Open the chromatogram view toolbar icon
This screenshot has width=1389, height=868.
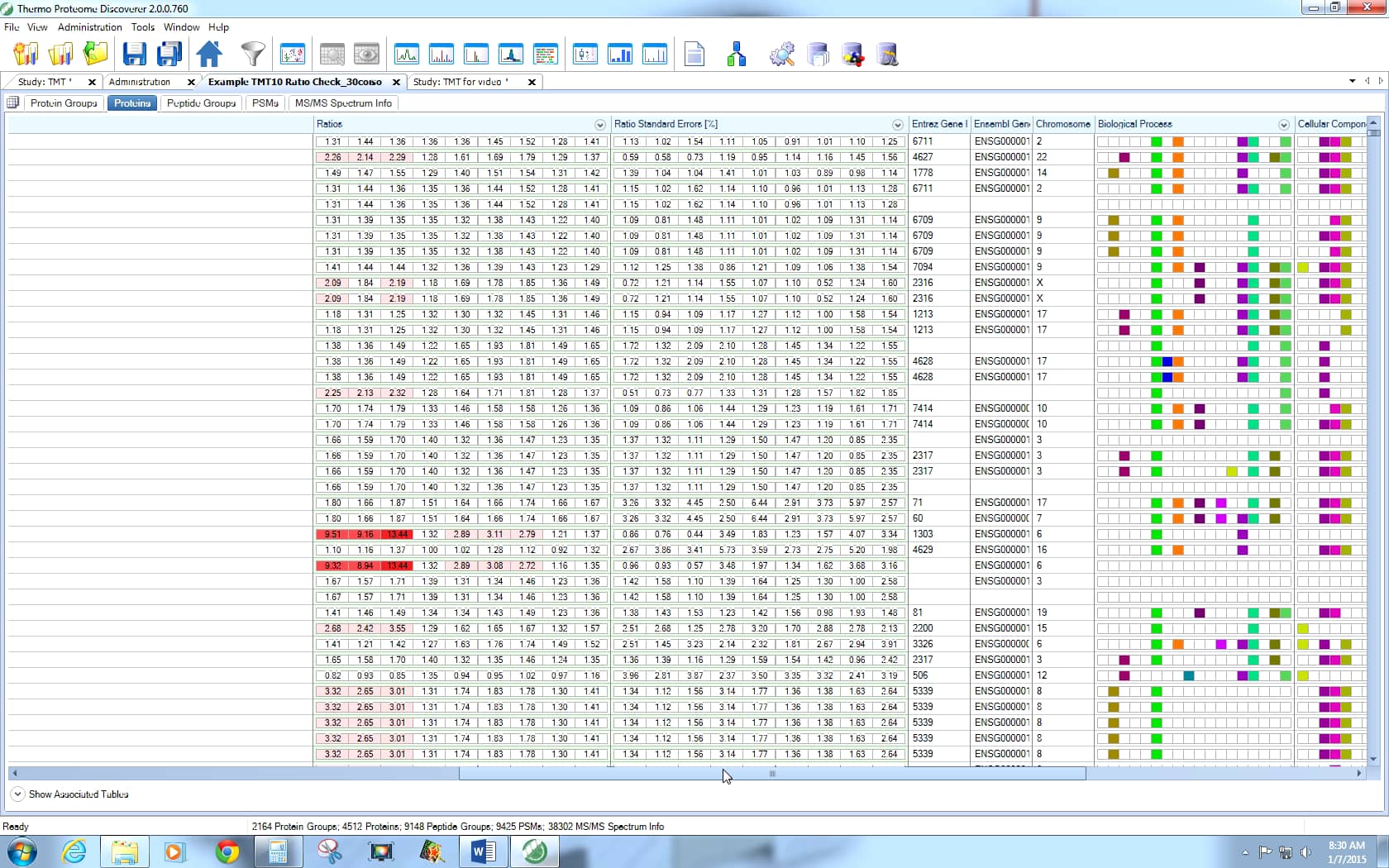point(407,54)
